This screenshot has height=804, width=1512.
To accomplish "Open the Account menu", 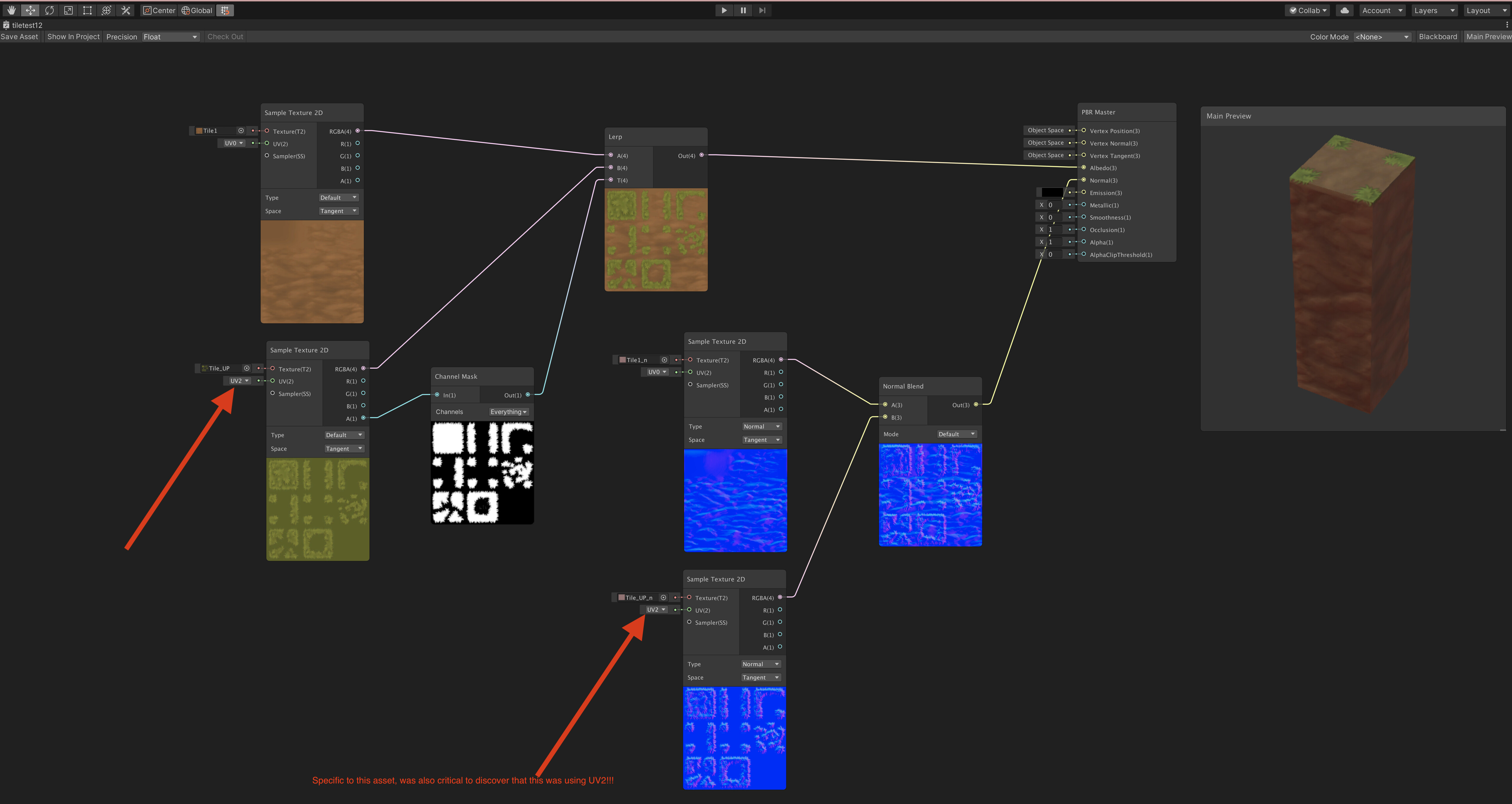I will (1382, 10).
